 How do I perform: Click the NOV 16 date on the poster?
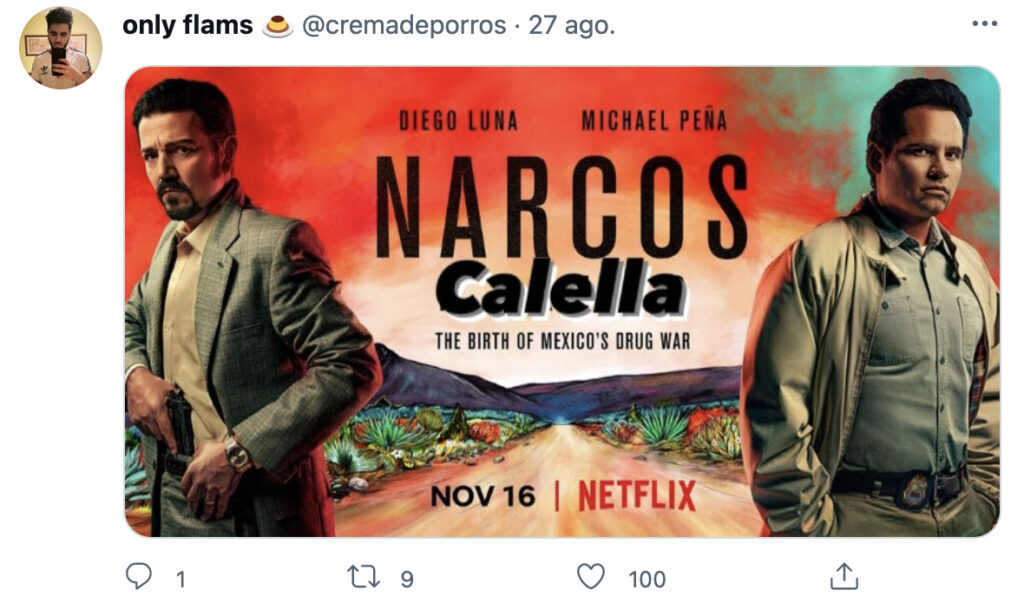tap(483, 496)
